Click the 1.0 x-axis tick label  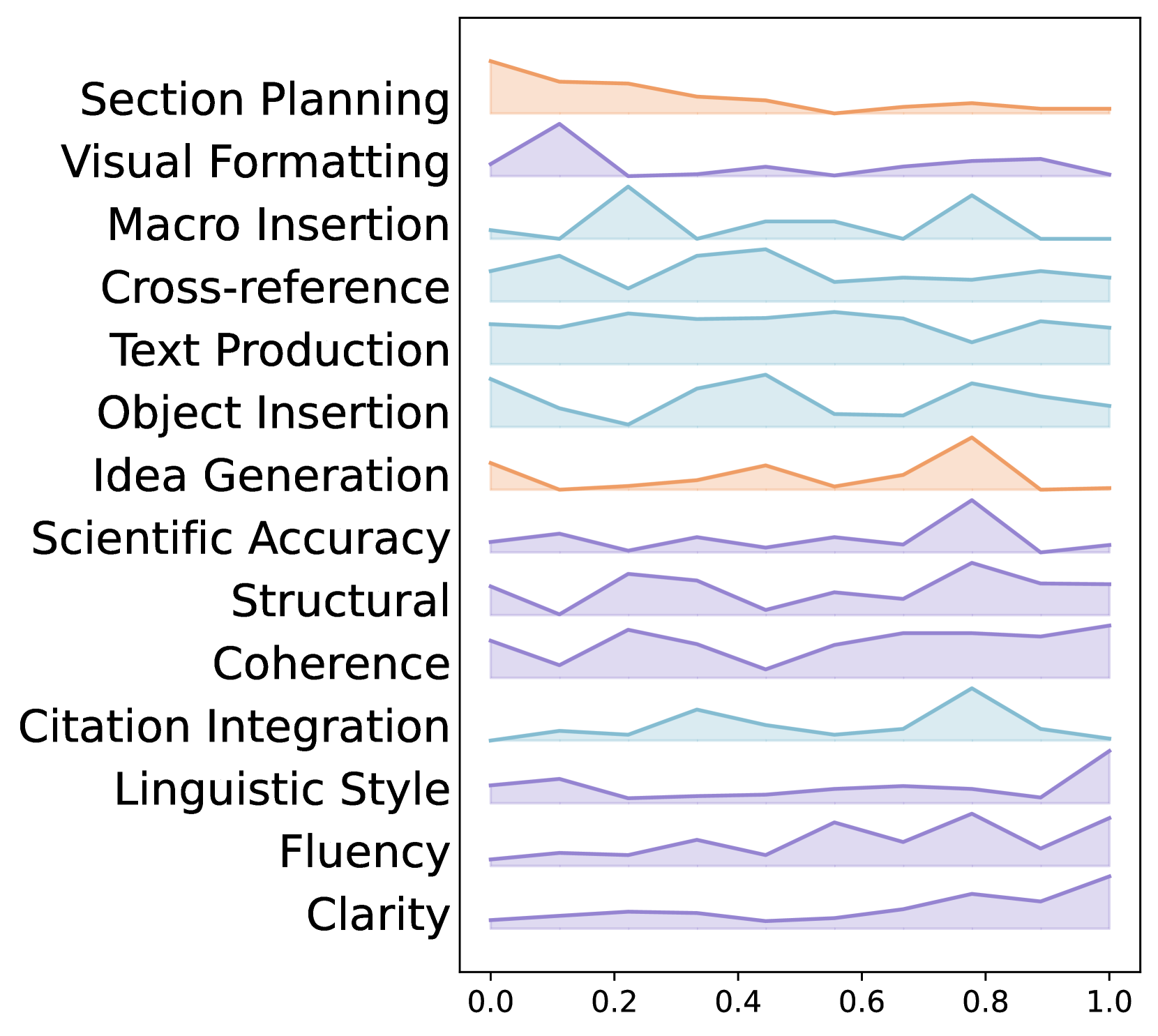pyautogui.click(x=1109, y=1003)
